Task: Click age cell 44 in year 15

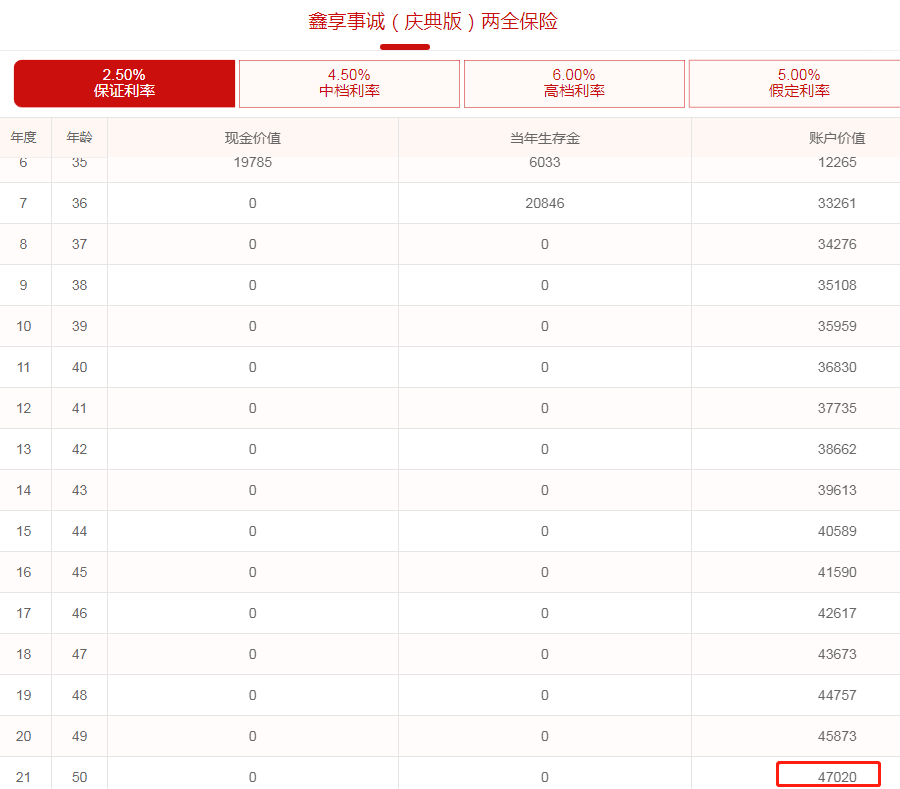Action: point(79,531)
